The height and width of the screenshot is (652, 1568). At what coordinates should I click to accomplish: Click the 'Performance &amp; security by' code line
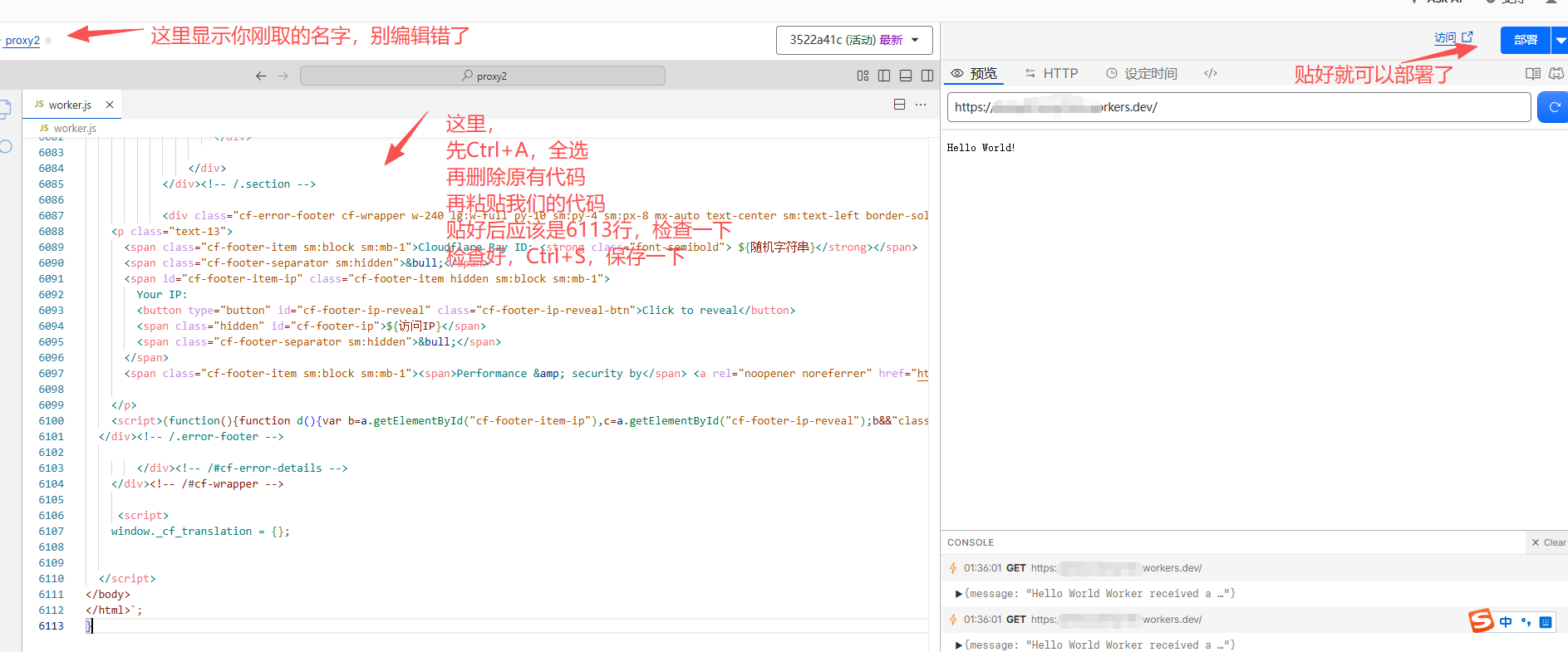point(526,374)
